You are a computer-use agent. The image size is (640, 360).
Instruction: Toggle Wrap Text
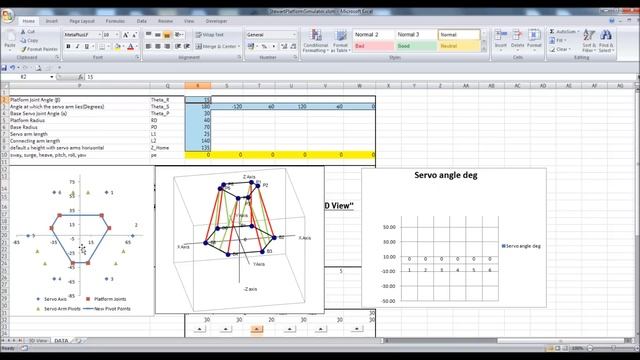coord(209,35)
